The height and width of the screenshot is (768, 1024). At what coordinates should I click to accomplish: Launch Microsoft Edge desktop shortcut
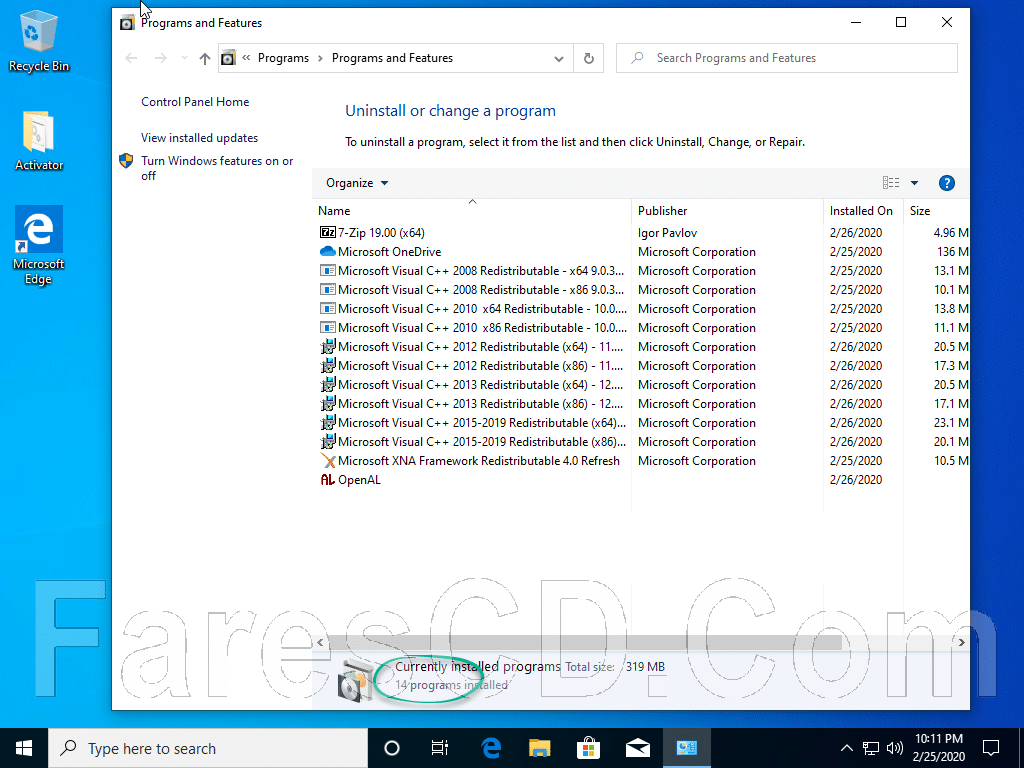click(x=39, y=246)
